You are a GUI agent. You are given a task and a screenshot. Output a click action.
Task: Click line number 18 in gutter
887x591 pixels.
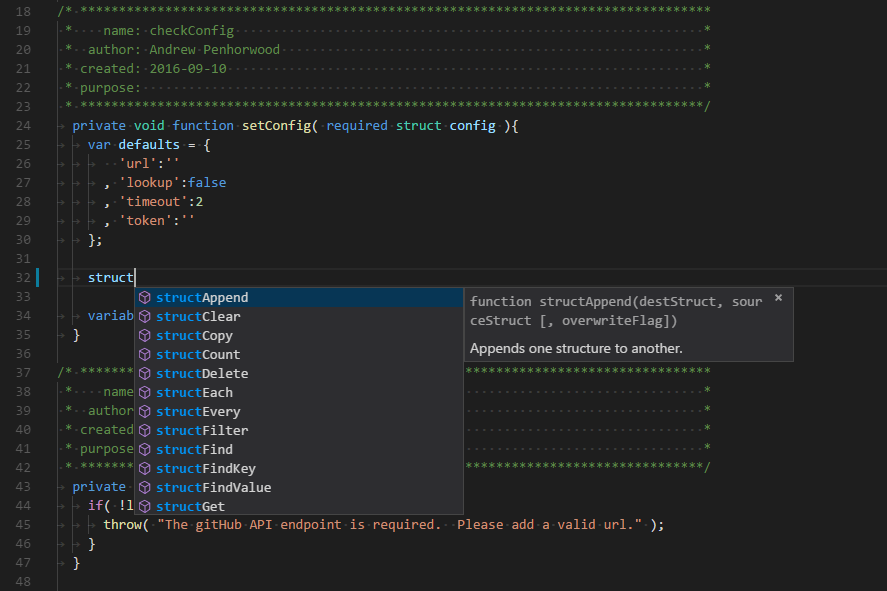click(x=23, y=11)
